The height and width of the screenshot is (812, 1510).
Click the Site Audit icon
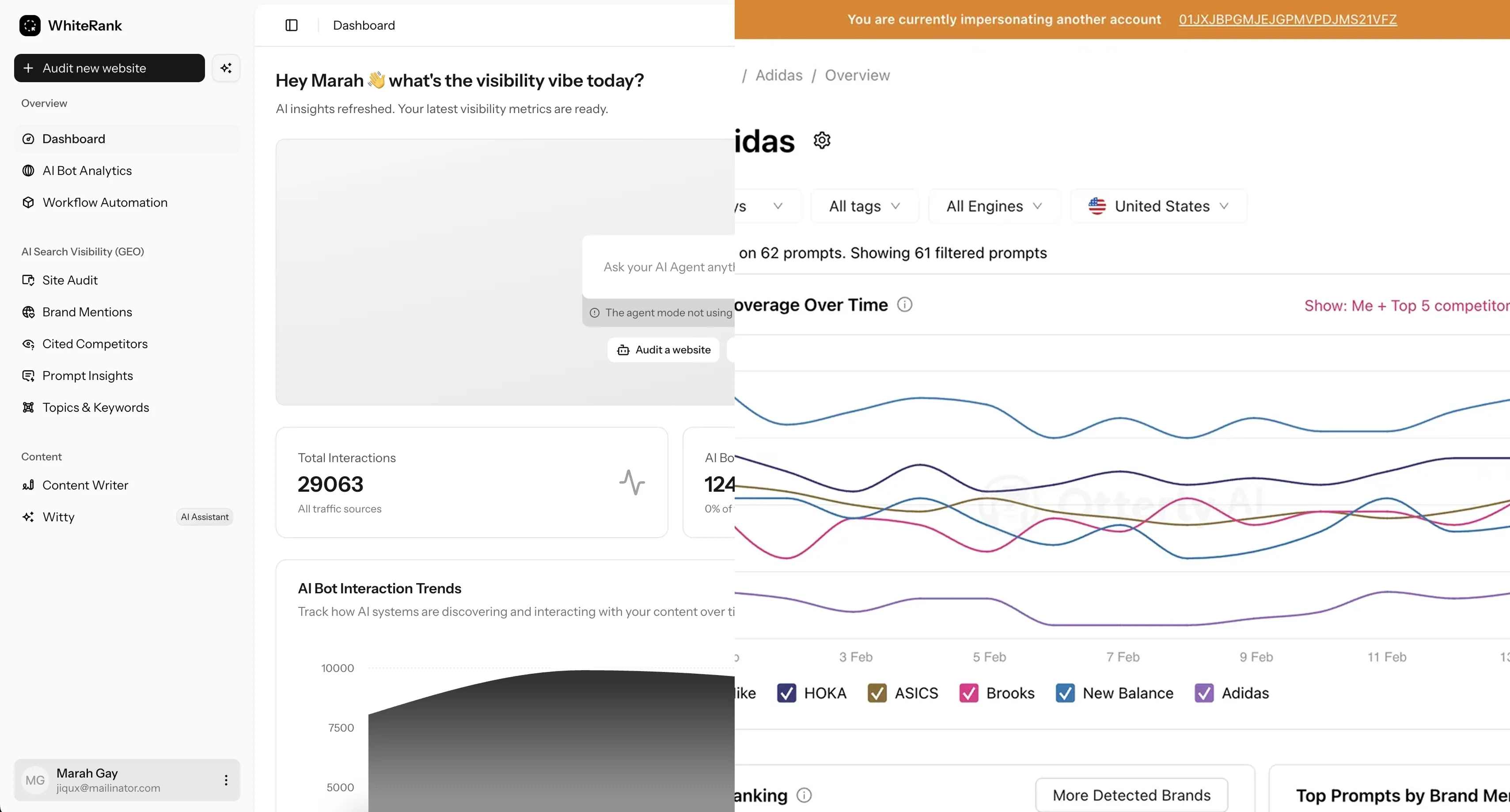pos(28,280)
